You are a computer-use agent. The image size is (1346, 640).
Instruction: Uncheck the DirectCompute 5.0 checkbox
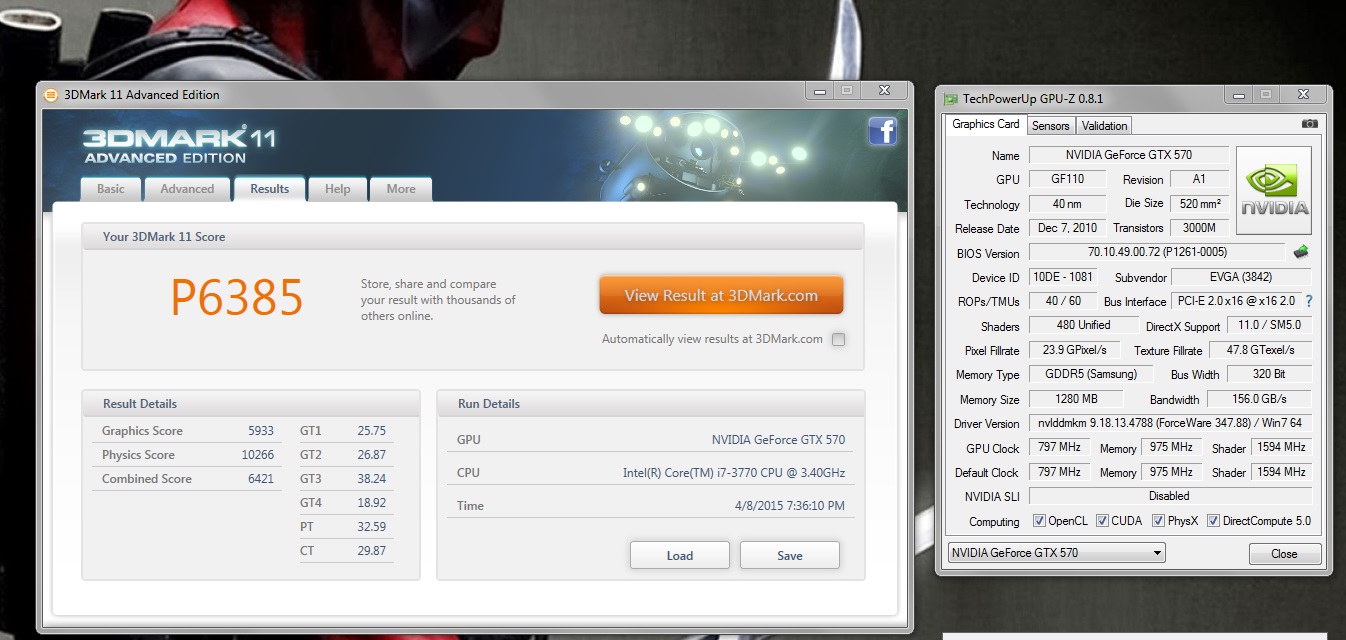1213,521
